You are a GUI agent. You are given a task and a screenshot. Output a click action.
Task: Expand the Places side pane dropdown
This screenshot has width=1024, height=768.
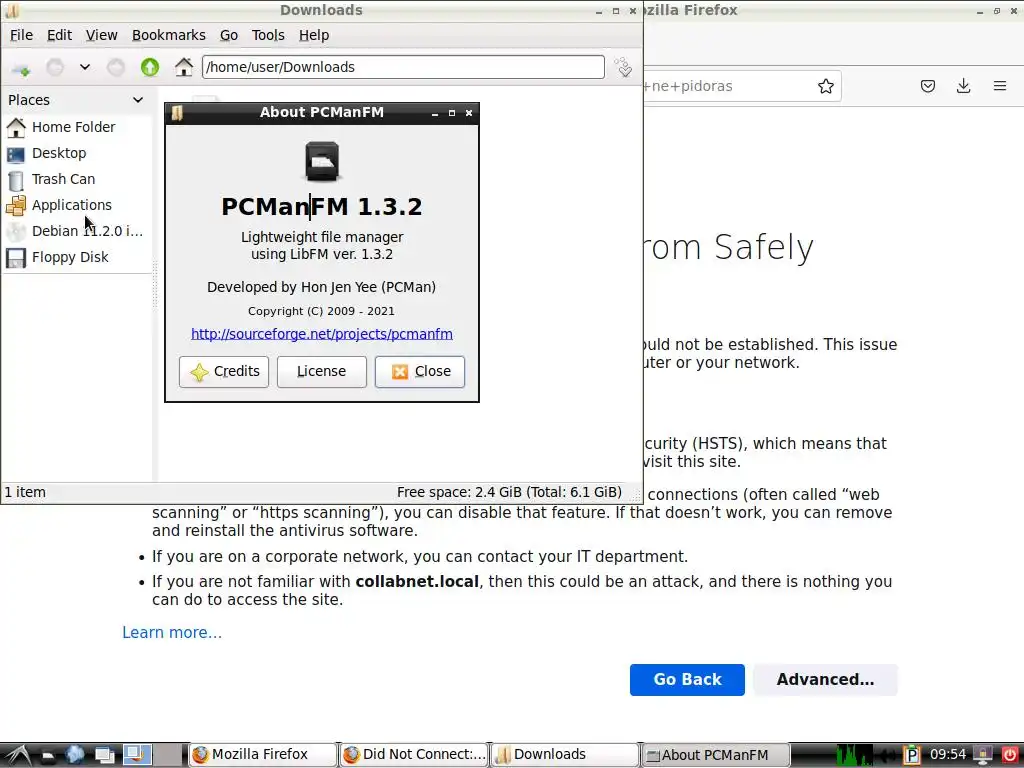(x=138, y=100)
